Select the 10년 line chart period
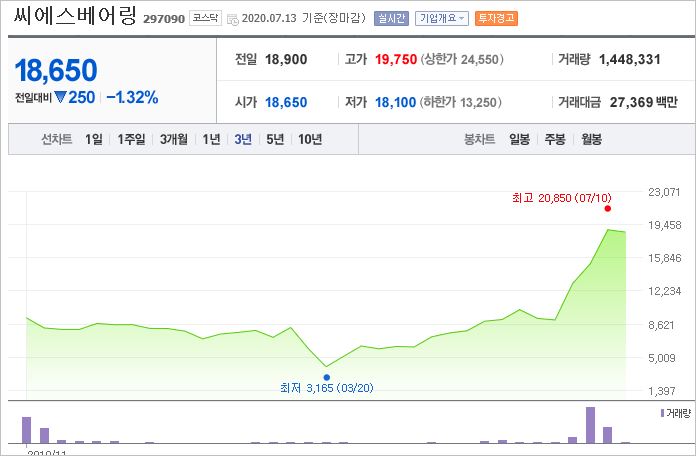This screenshot has width=696, height=456. (310, 139)
